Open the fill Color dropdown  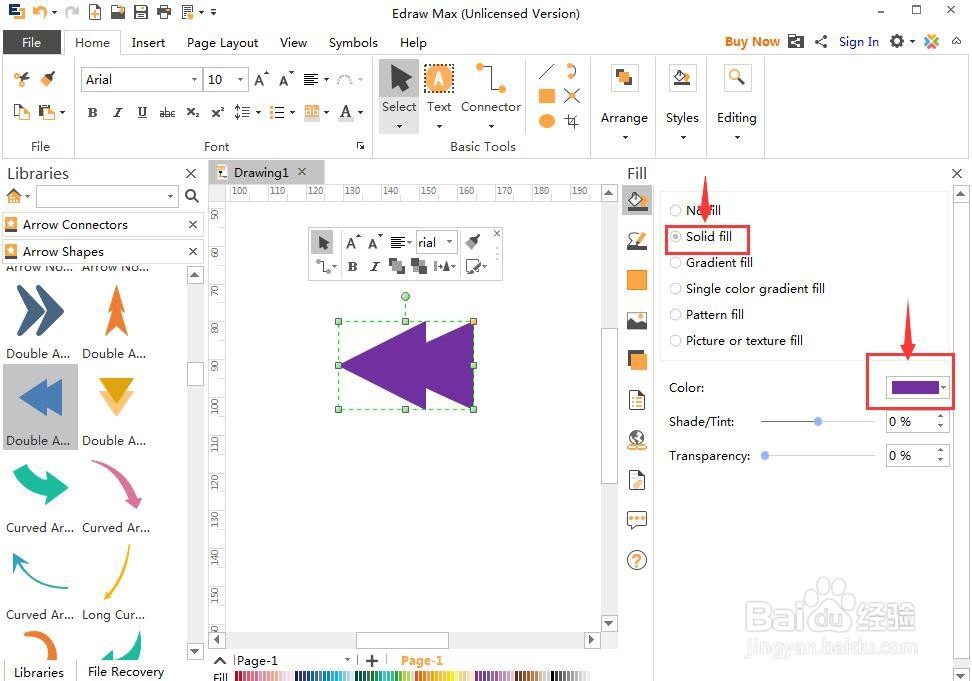click(943, 388)
